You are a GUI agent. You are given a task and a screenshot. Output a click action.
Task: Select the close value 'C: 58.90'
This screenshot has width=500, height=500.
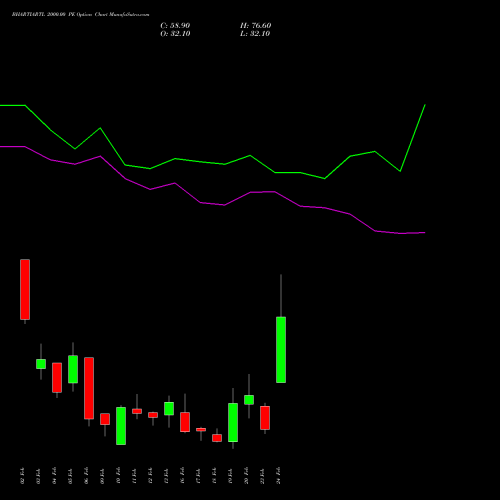click(175, 26)
